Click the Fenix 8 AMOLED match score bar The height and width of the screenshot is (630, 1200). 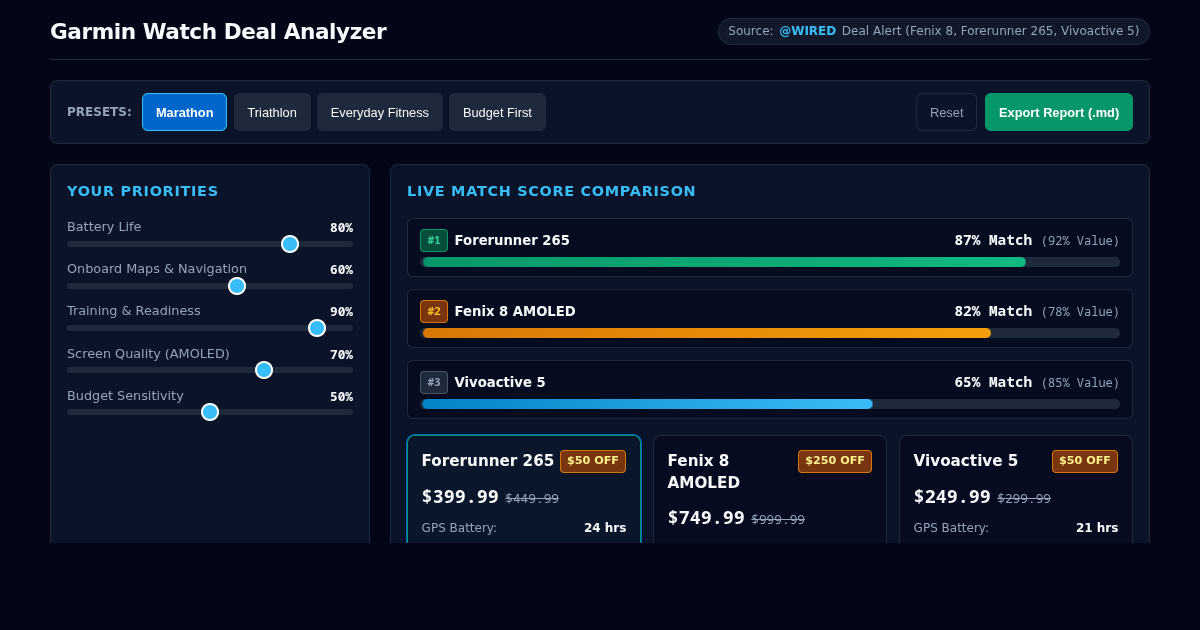coord(770,333)
